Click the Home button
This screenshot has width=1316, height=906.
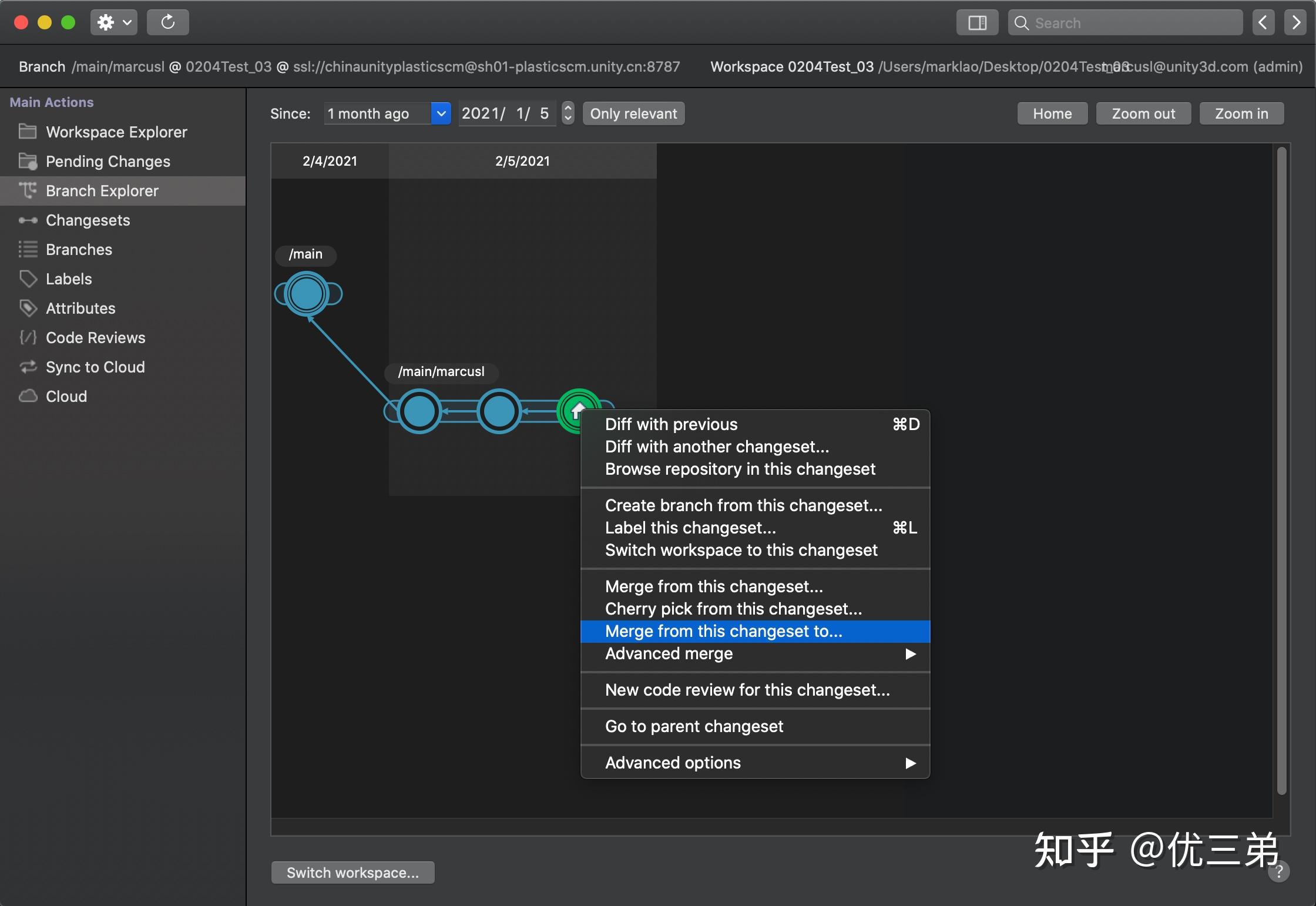pyautogui.click(x=1052, y=113)
